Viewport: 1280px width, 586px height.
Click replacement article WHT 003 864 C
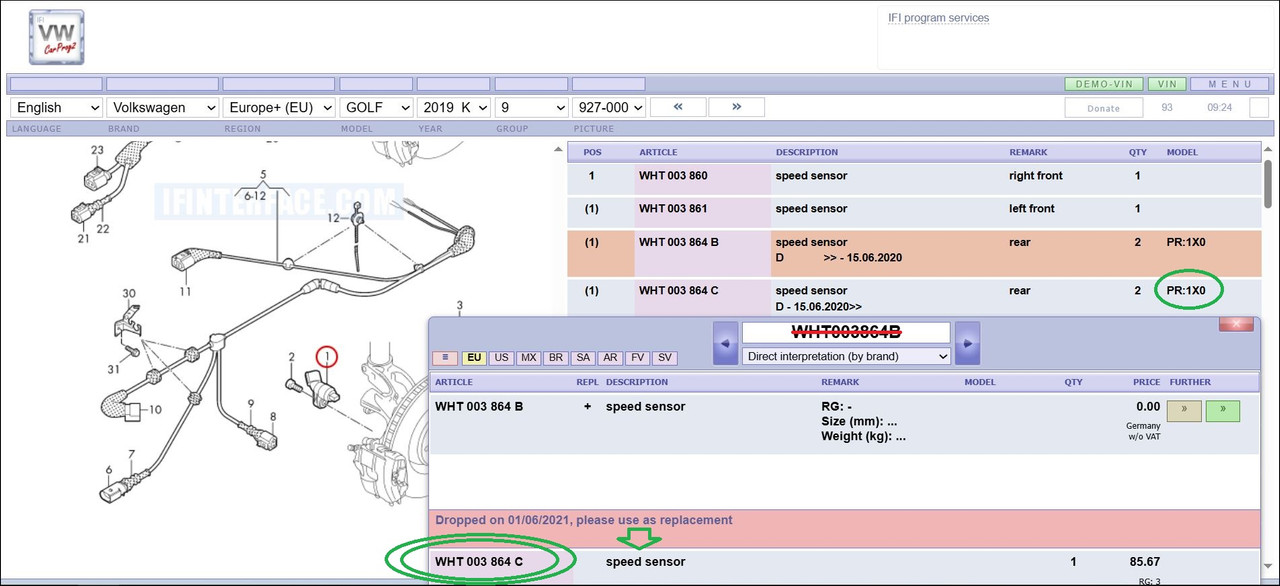click(479, 562)
